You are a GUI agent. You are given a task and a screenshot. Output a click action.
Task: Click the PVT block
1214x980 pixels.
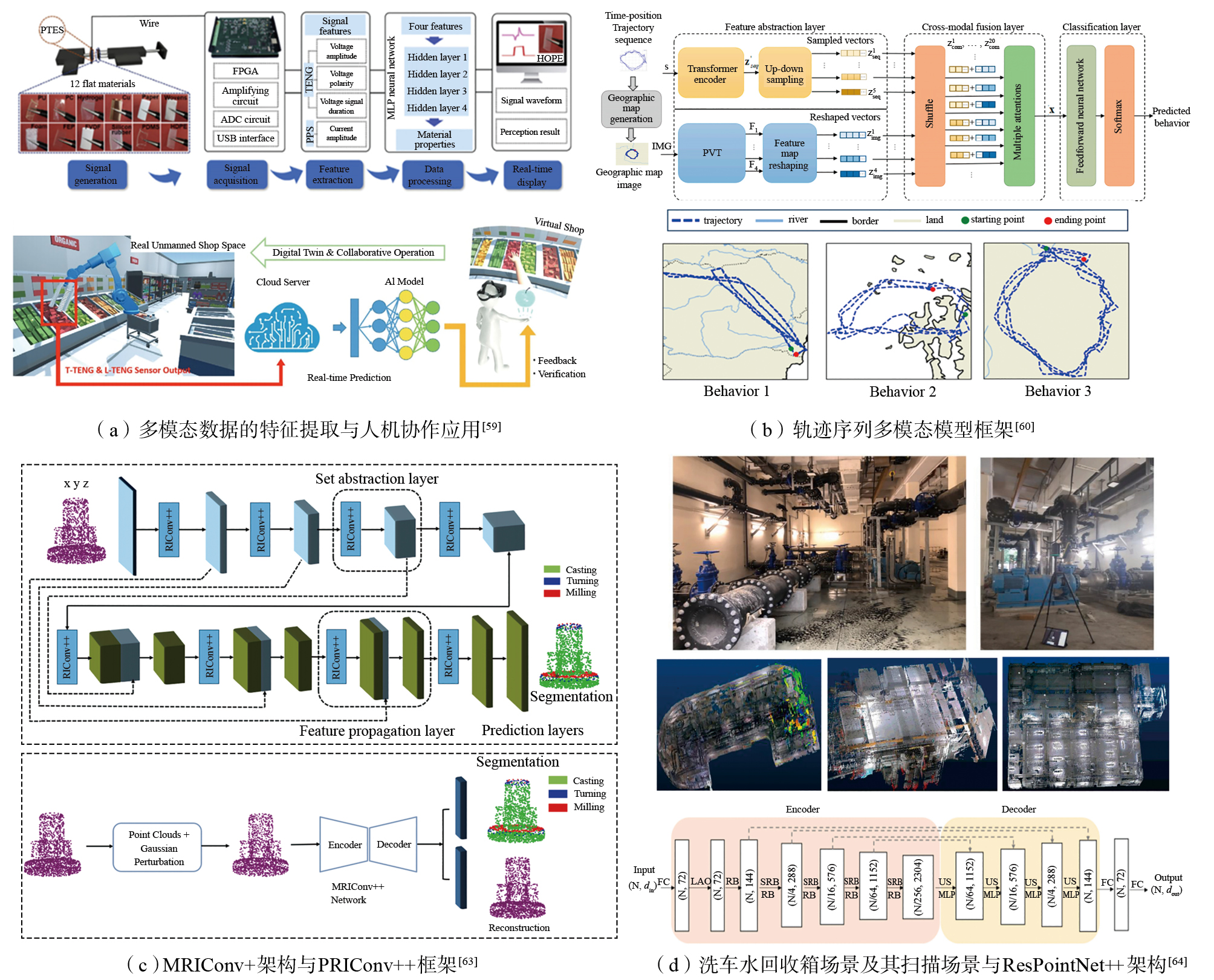click(712, 153)
